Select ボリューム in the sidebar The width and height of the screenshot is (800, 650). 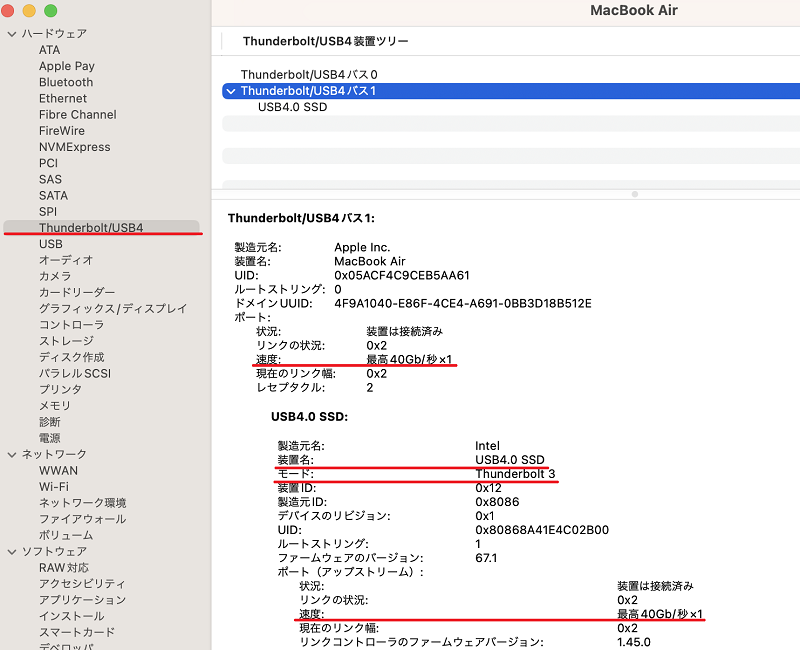click(66, 535)
